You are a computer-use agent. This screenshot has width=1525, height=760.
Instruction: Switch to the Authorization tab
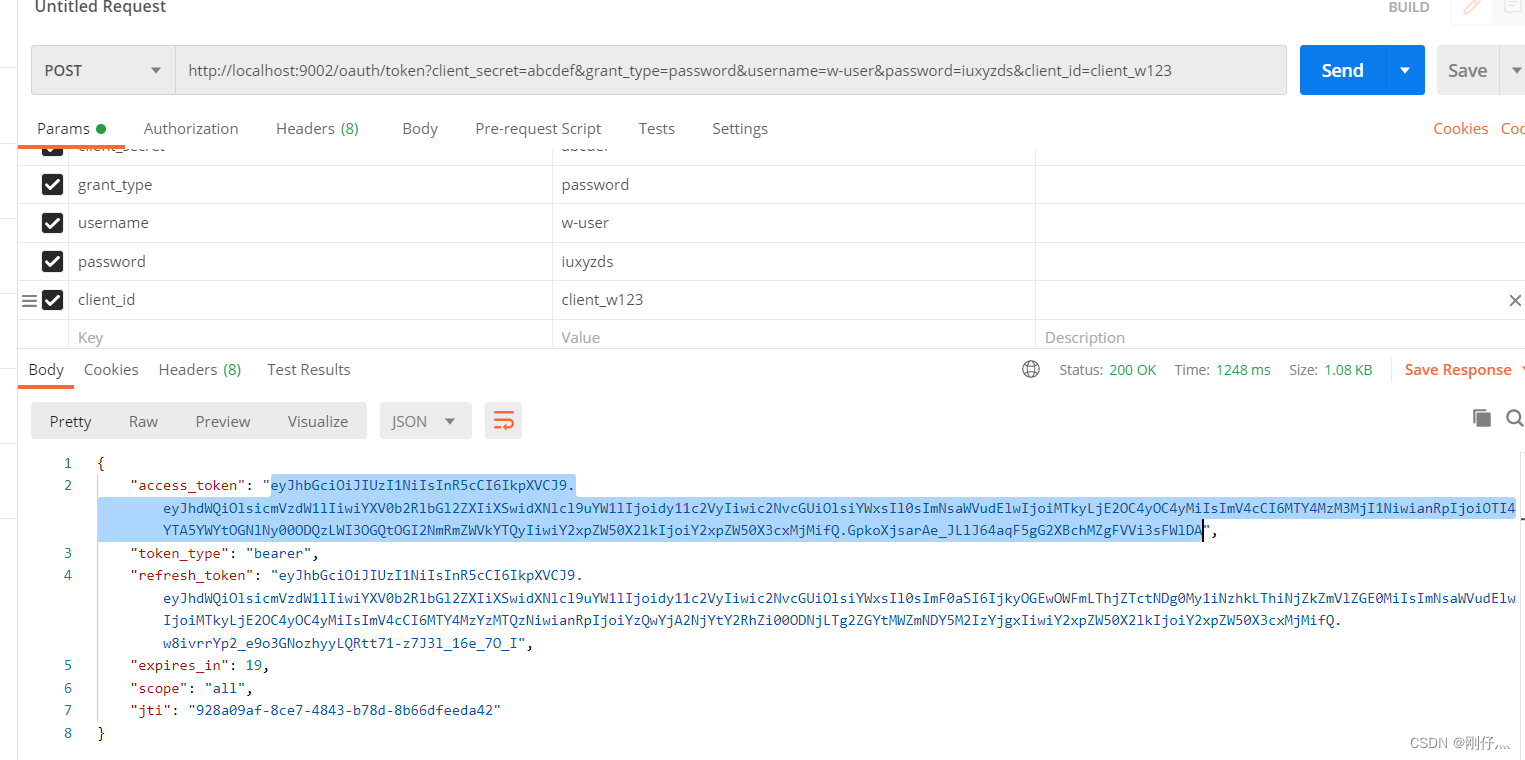point(191,128)
